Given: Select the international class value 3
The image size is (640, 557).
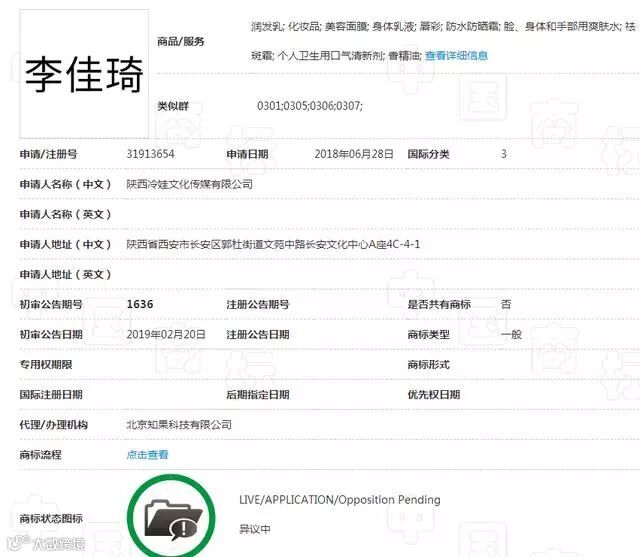Looking at the screenshot, I should [x=504, y=154].
